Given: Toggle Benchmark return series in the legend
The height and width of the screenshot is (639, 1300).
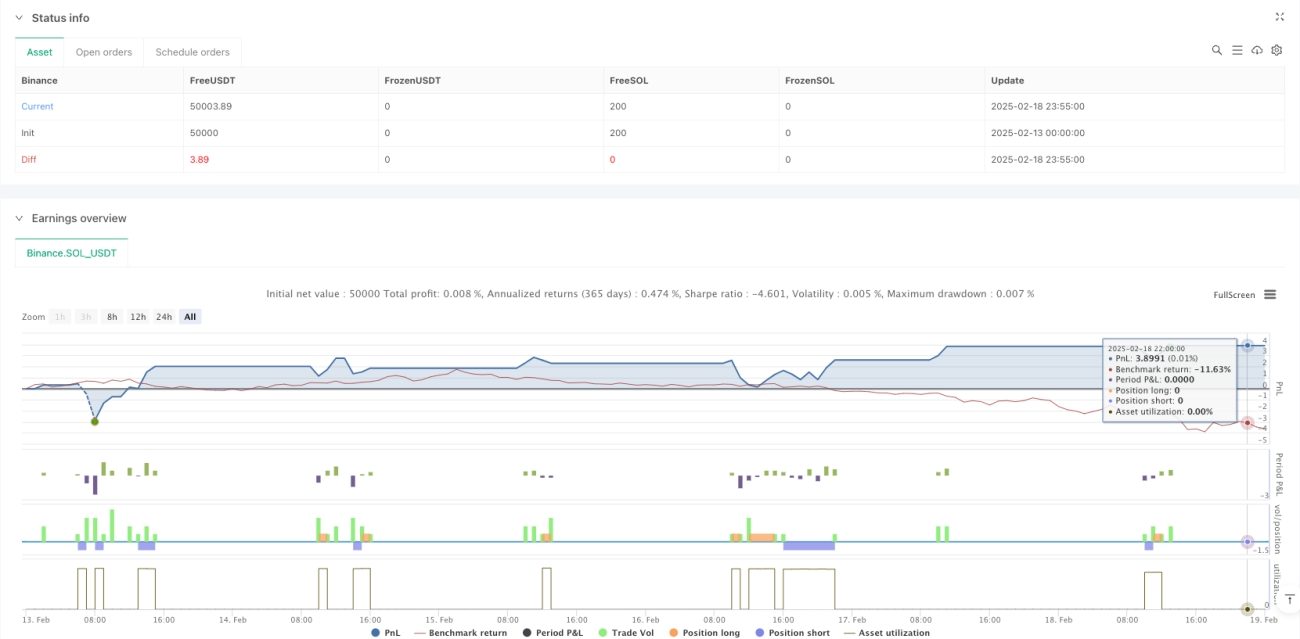Looking at the screenshot, I should pos(461,632).
